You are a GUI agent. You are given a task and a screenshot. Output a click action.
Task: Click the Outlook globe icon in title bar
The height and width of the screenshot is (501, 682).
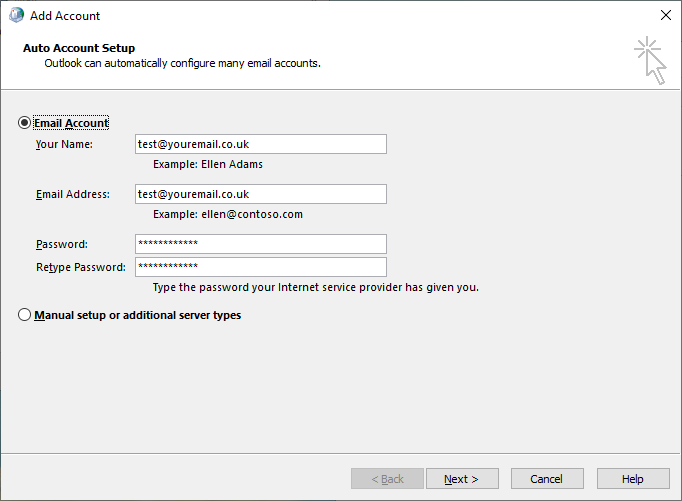[x=16, y=15]
